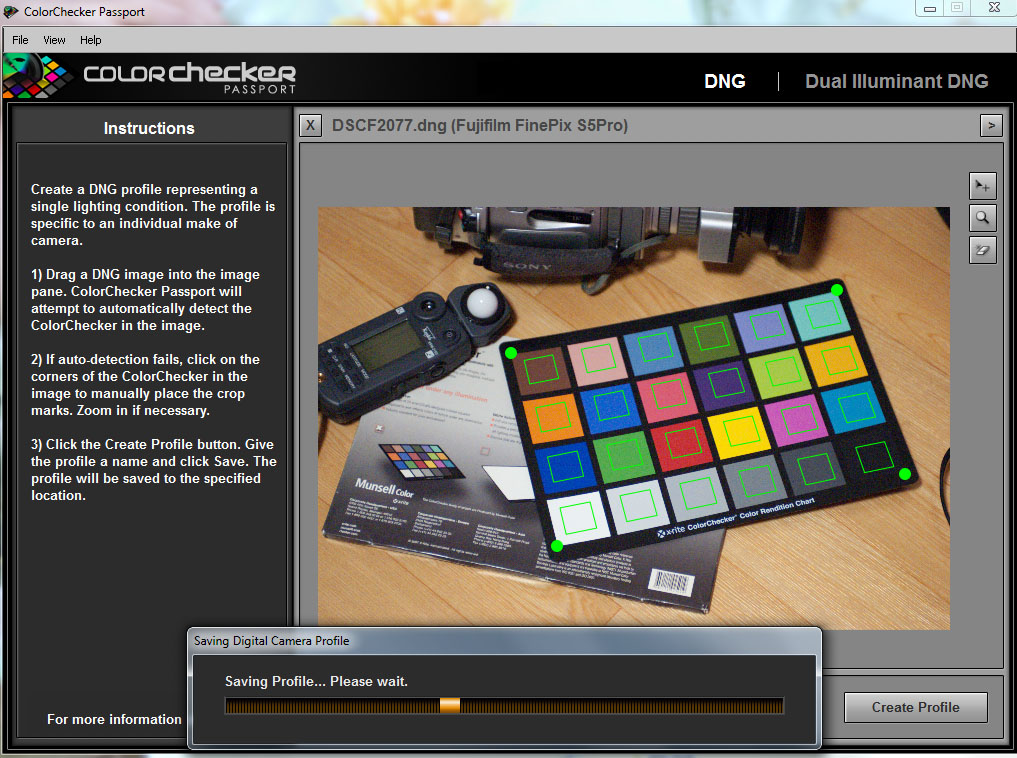Click the top-right green crop corner marker
The height and width of the screenshot is (758, 1017).
click(837, 290)
